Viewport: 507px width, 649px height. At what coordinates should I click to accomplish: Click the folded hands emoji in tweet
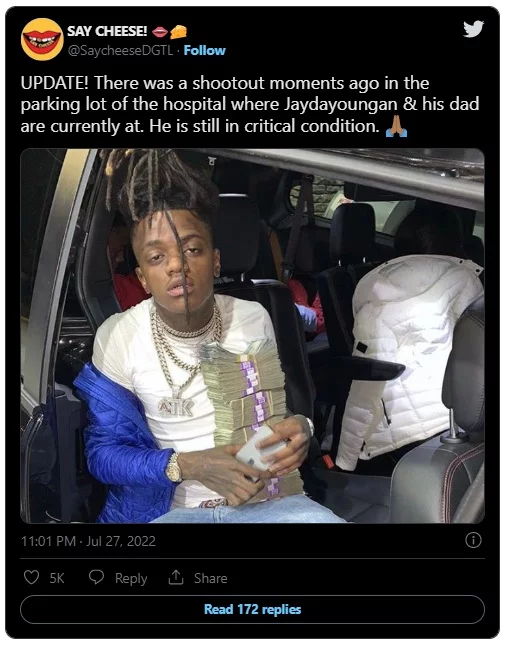coord(396,126)
